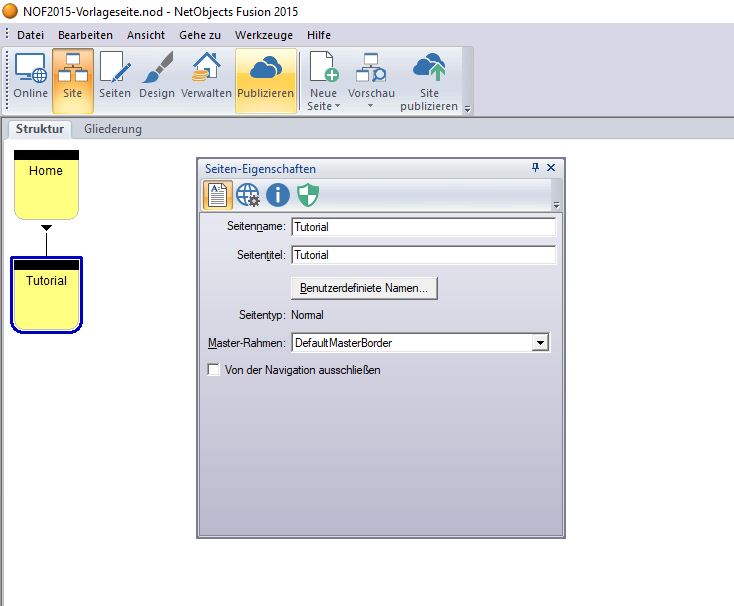Show the blue info tab in properties panel
The width and height of the screenshot is (734, 606).
coord(278,195)
